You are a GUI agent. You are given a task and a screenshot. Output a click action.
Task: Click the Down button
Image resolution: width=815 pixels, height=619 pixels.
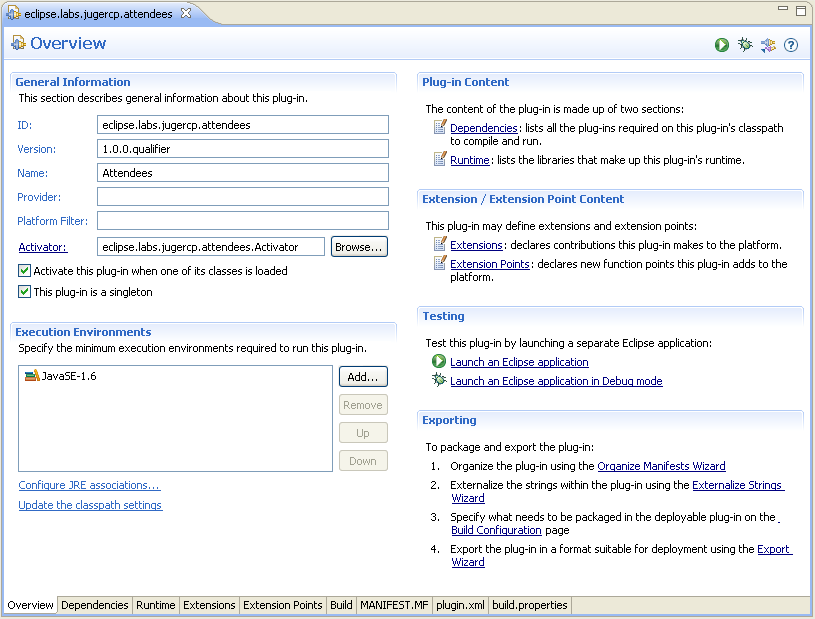coord(363,461)
